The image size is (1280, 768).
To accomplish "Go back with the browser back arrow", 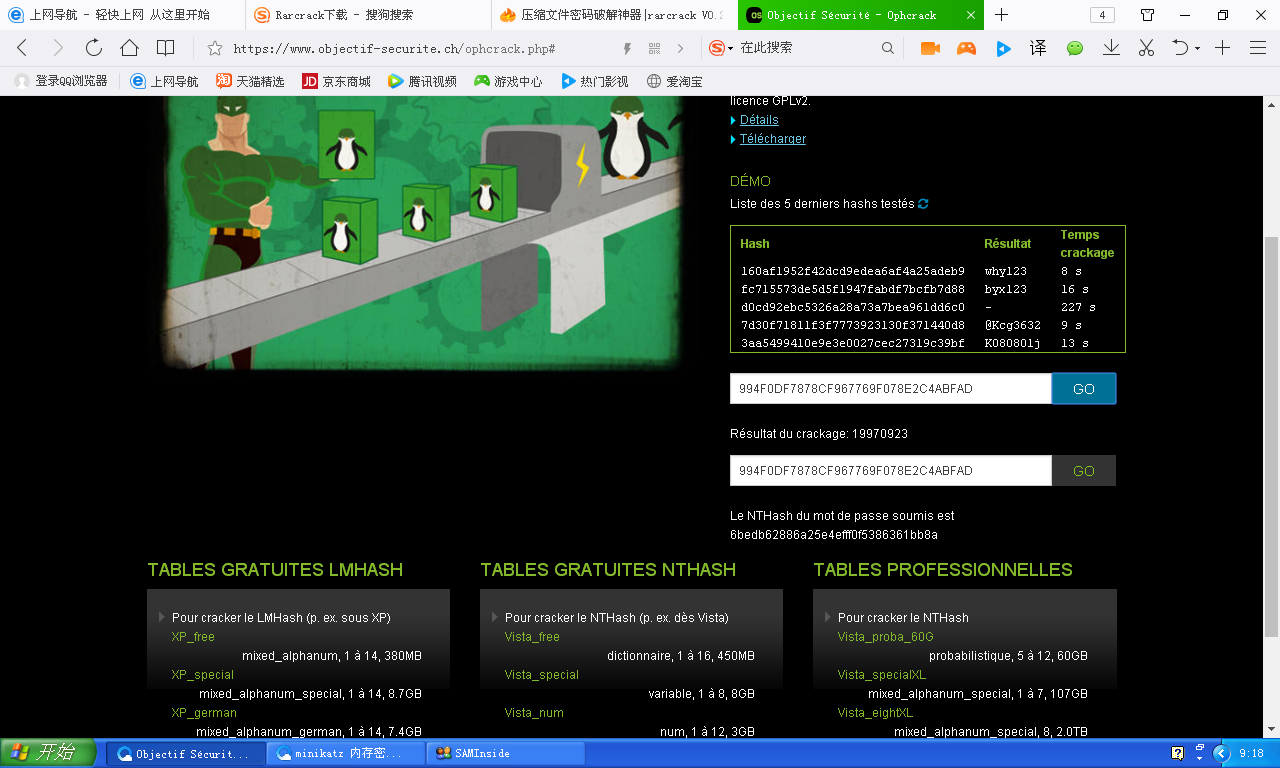I will pos(22,48).
